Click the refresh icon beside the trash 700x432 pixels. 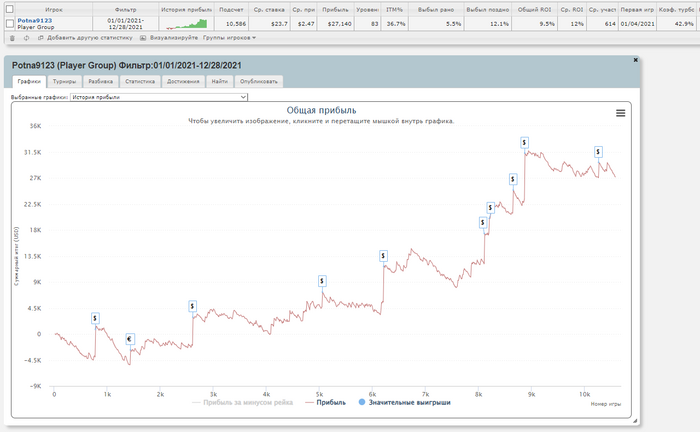tap(26, 38)
